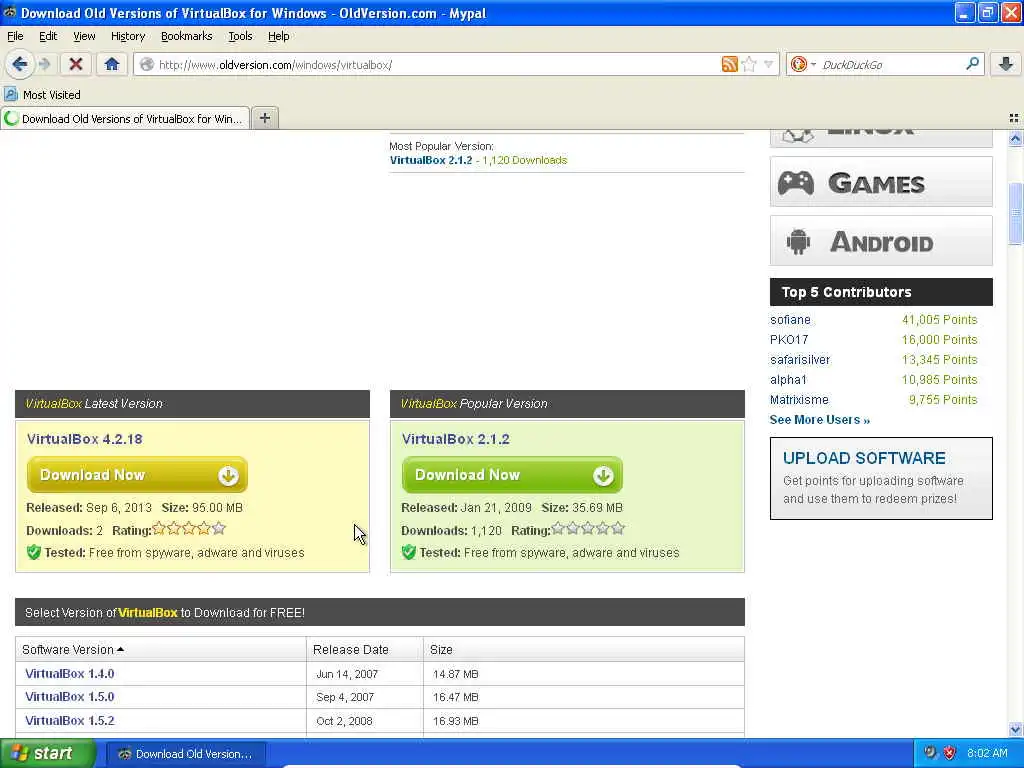This screenshot has height=768, width=1024.
Task: Click the yellow button's download arrow icon
Action: pyautogui.click(x=228, y=475)
